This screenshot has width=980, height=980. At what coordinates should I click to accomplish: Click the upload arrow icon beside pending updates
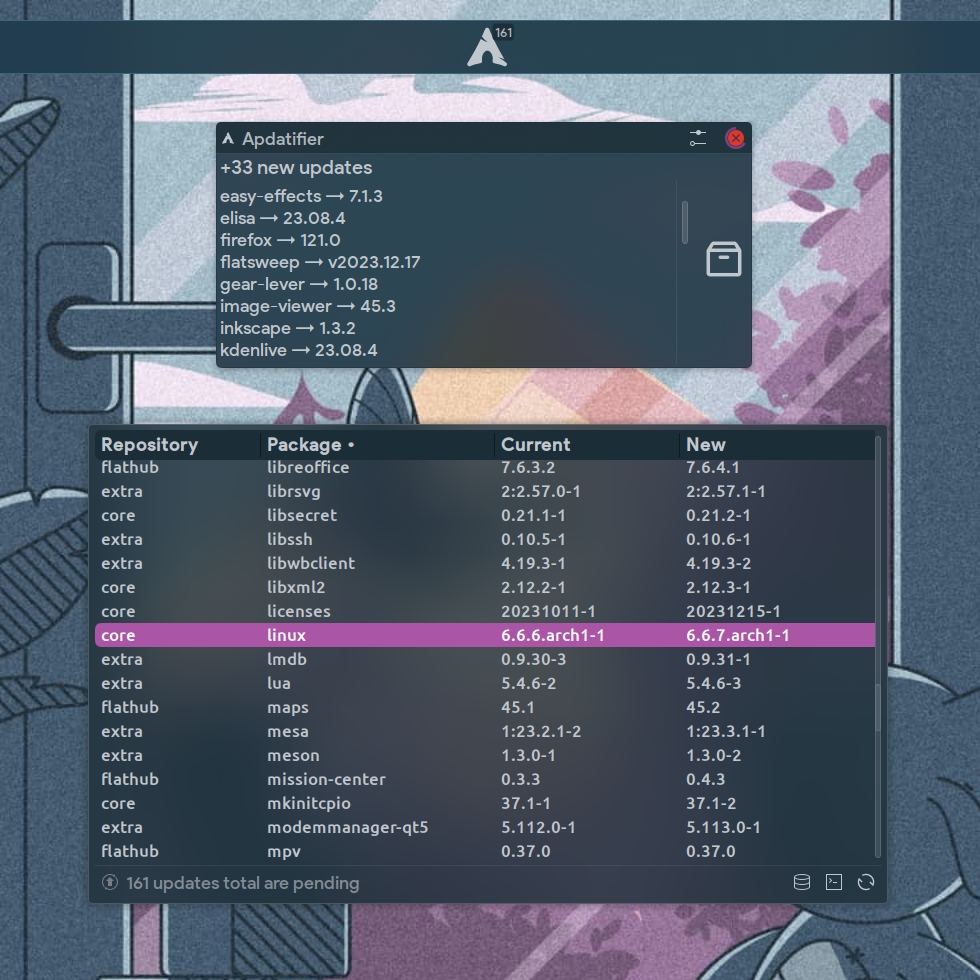tap(110, 882)
